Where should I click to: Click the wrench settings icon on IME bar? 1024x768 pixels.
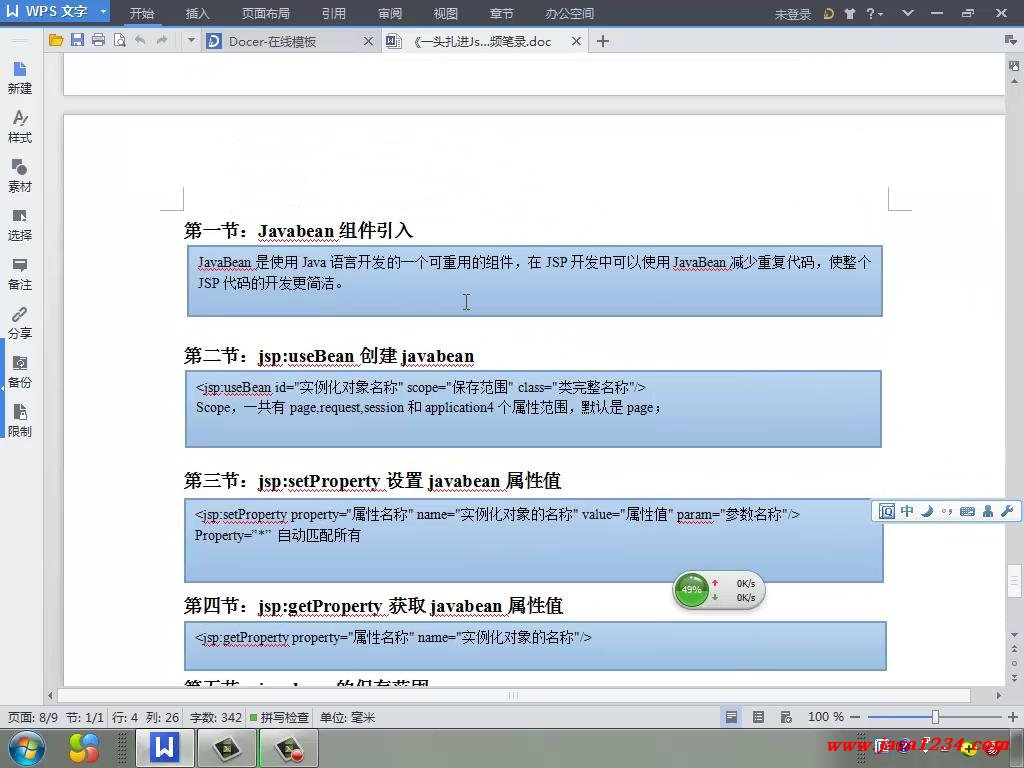coord(1007,511)
